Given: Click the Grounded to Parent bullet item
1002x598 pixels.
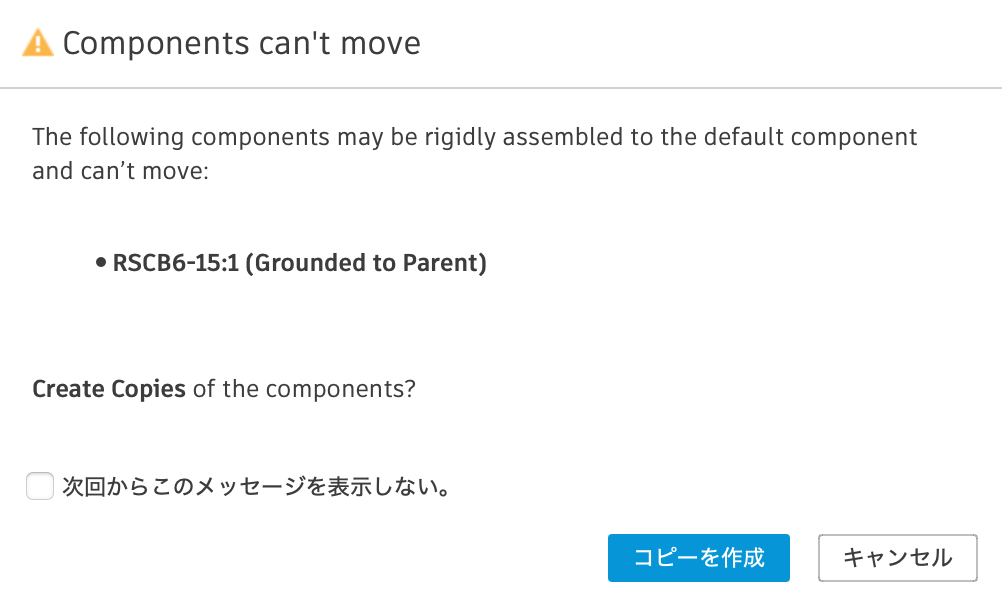Looking at the screenshot, I should pos(300,263).
